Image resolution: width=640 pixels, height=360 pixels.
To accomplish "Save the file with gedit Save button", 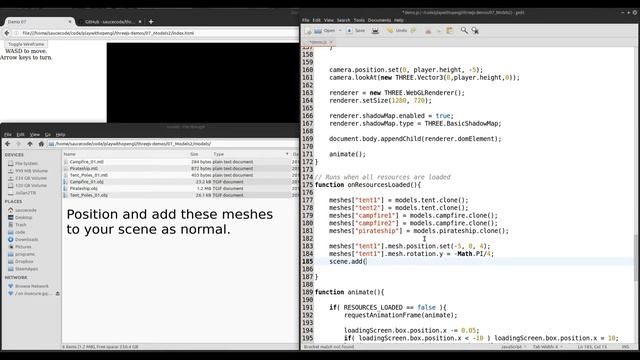I will 356,31.
